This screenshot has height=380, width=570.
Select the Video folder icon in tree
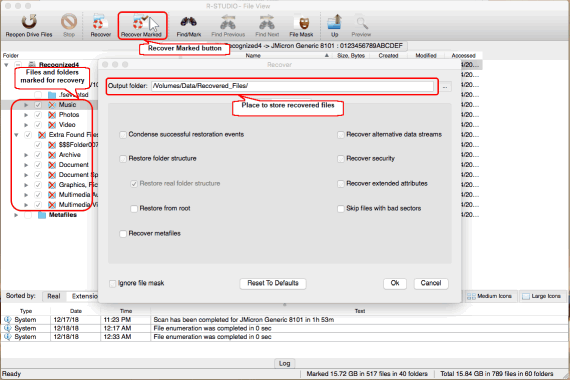pyautogui.click(x=52, y=125)
